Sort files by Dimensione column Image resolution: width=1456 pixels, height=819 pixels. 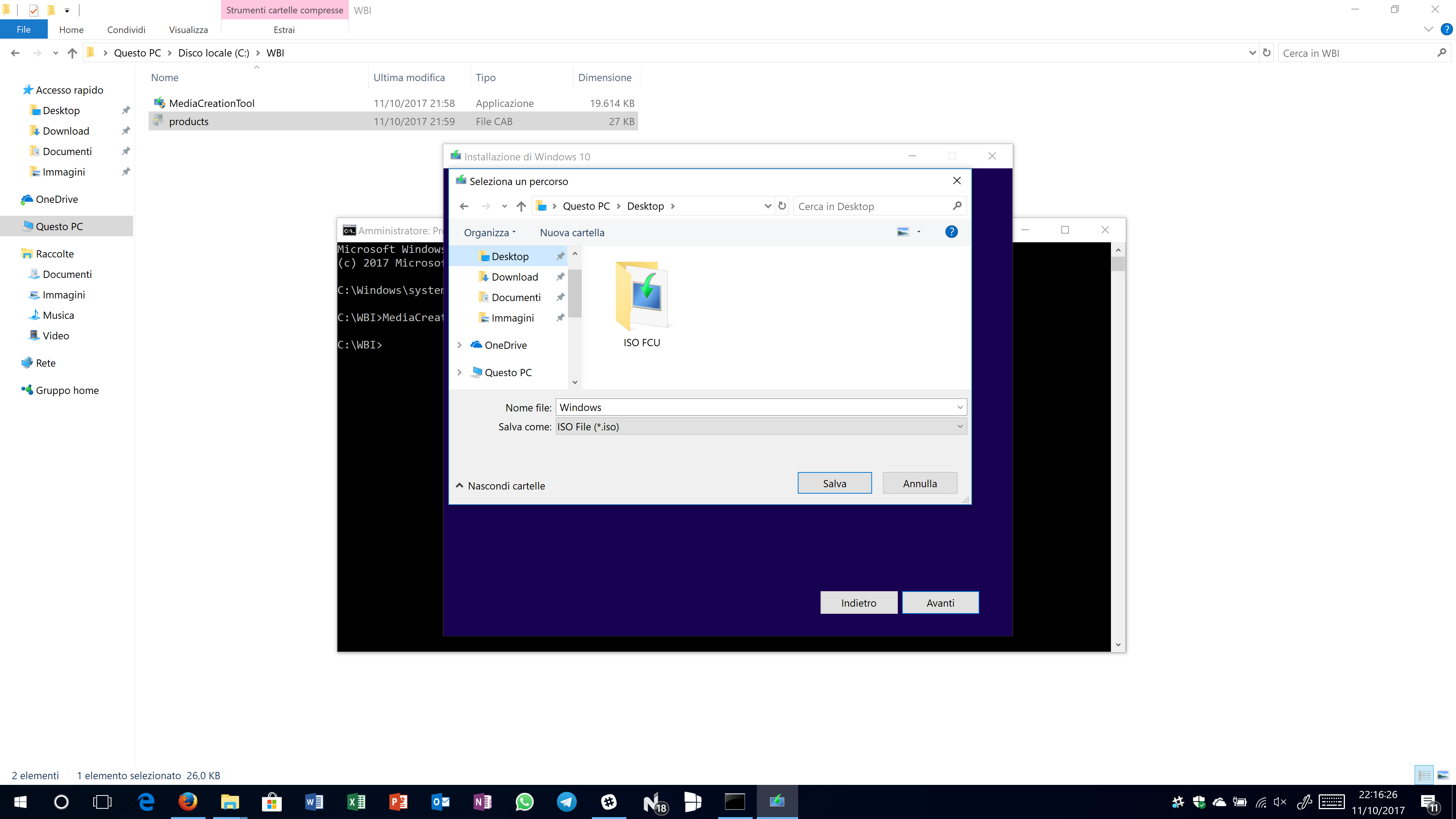tap(605, 77)
